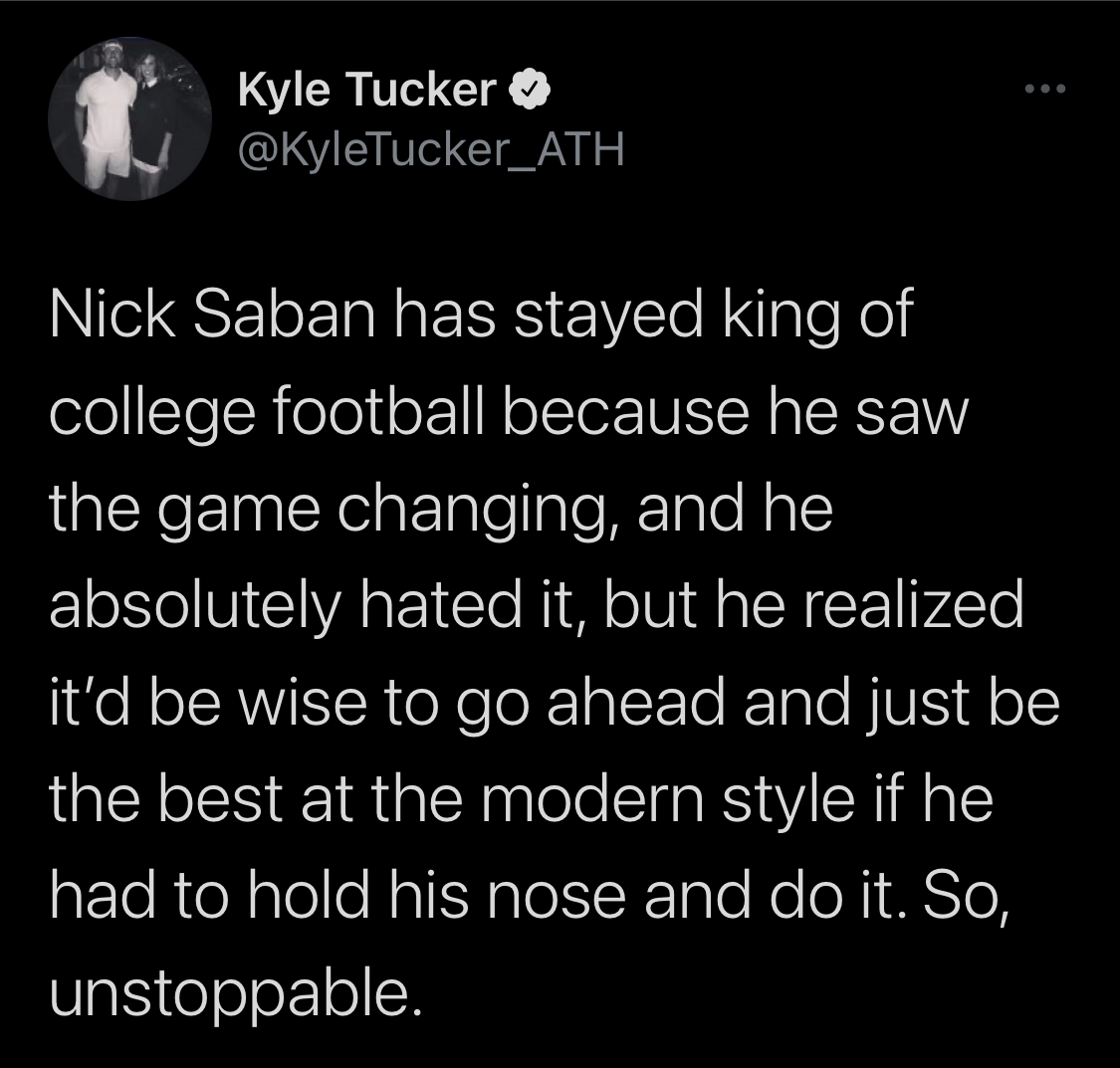Open the three-dot more options menu
1120x1068 pixels.
(1046, 91)
